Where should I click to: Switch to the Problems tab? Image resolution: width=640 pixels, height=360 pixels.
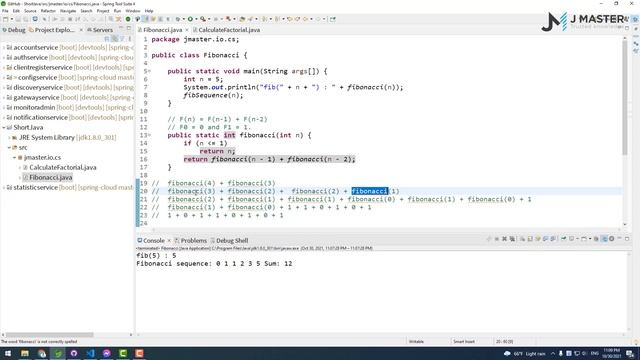click(191, 240)
